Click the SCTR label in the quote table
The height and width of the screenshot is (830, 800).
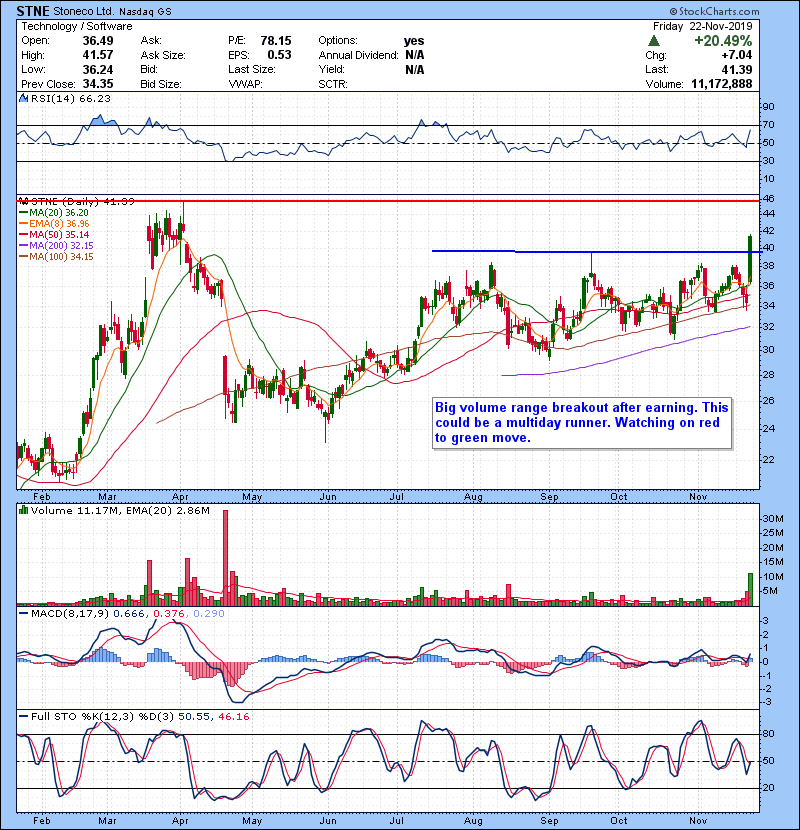333,84
